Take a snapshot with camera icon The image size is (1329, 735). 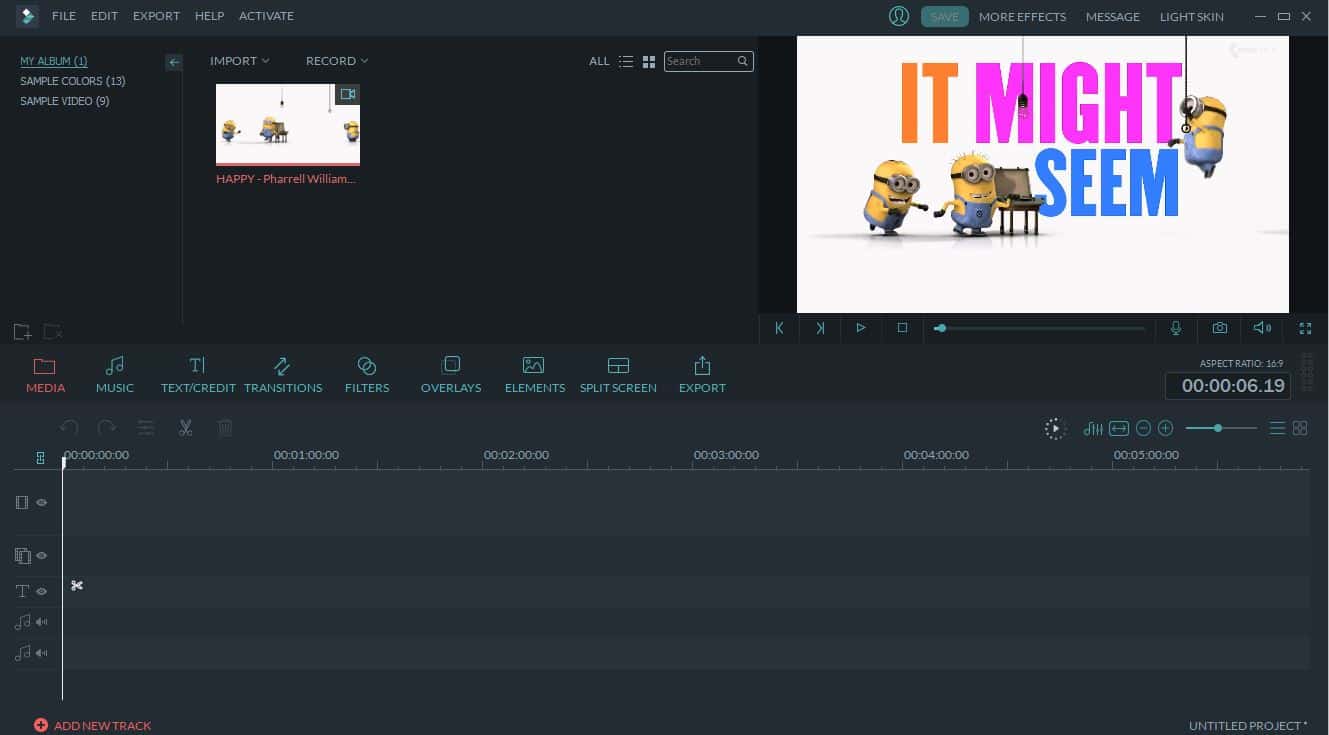tap(1220, 328)
